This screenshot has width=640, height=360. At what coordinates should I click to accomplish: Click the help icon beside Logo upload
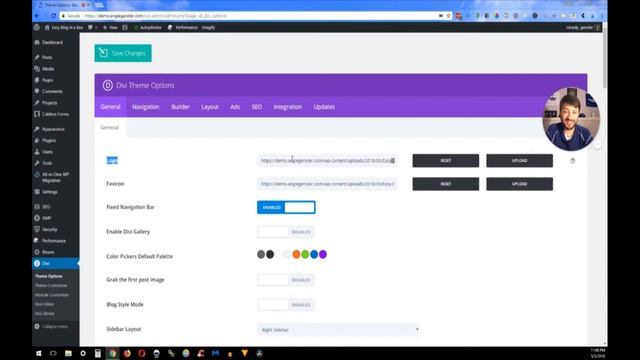point(573,161)
